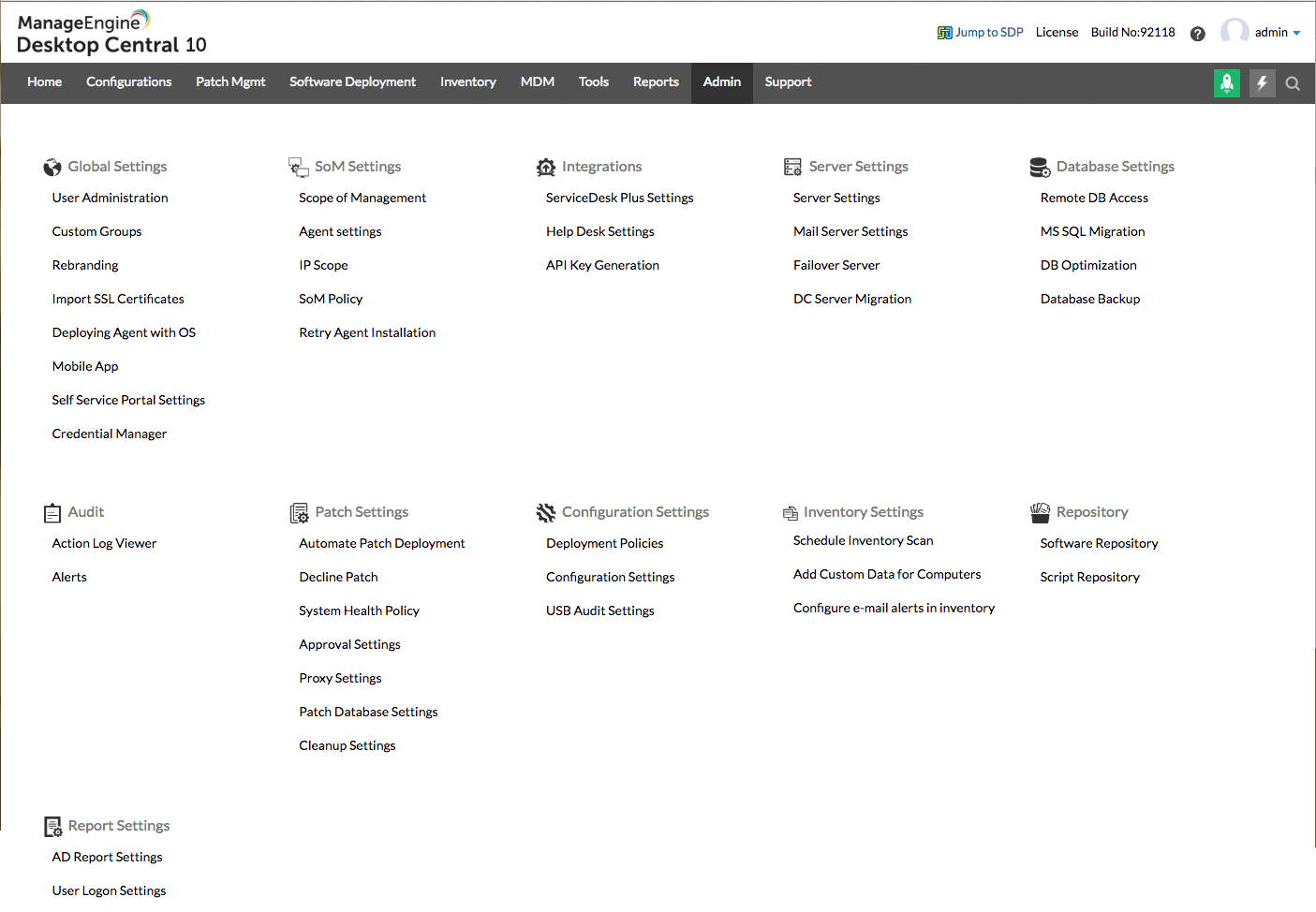
Task: Click the Inventory Settings icon
Action: pos(791,513)
